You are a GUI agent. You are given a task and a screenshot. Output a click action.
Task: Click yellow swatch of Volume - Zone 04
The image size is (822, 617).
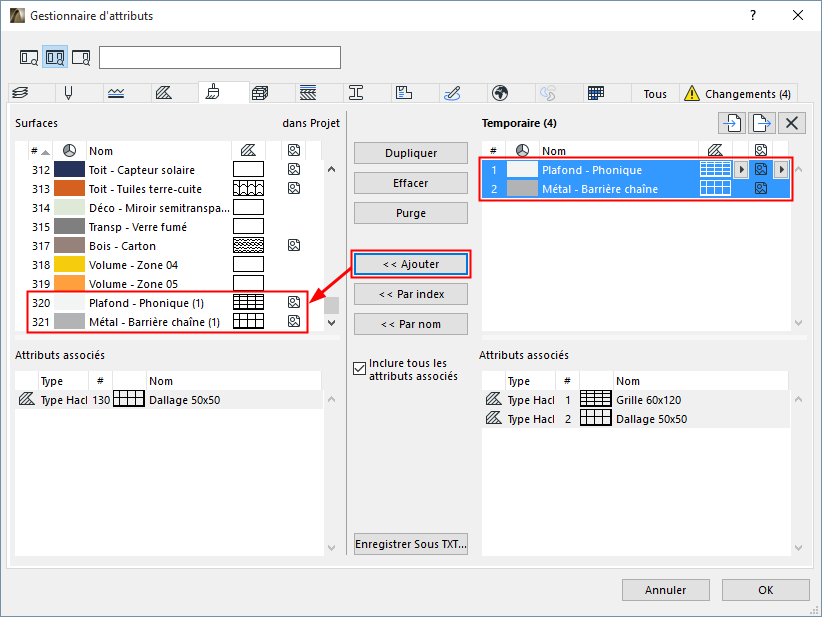tap(69, 264)
